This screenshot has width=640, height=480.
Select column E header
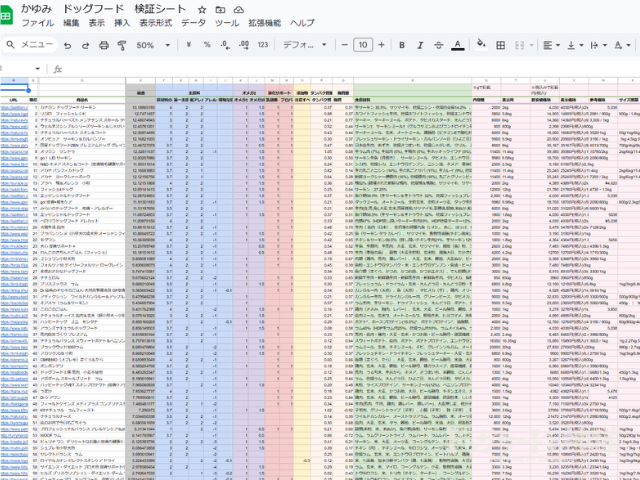[x=140, y=80]
